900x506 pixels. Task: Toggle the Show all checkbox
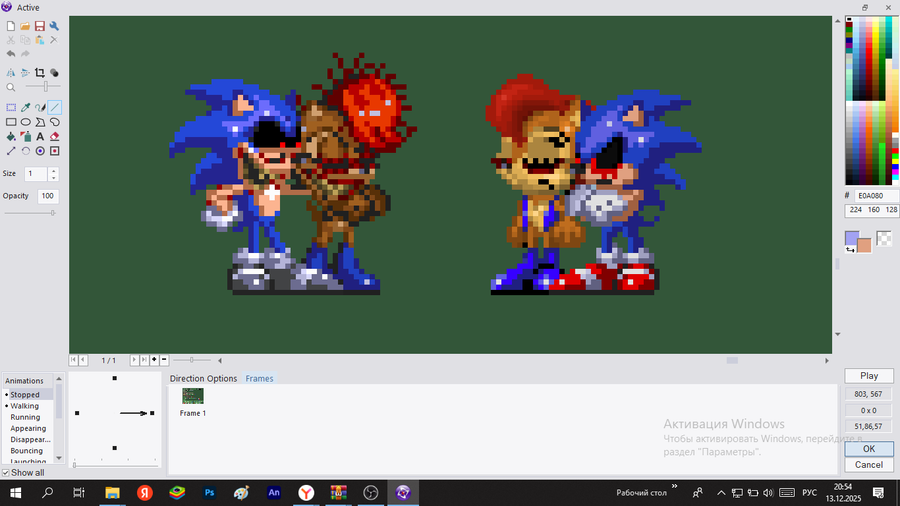coord(6,473)
